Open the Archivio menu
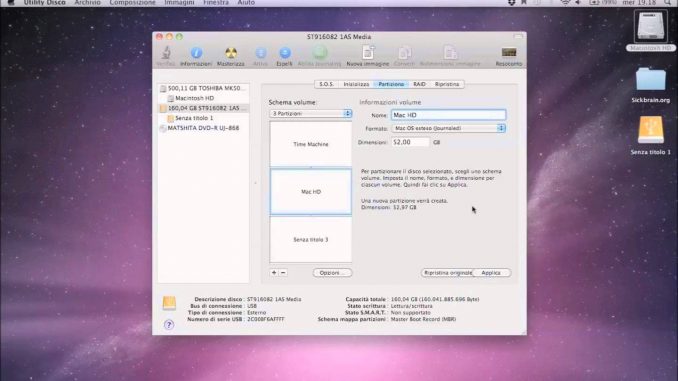Viewport: 678px width, 381px height. click(87, 3)
